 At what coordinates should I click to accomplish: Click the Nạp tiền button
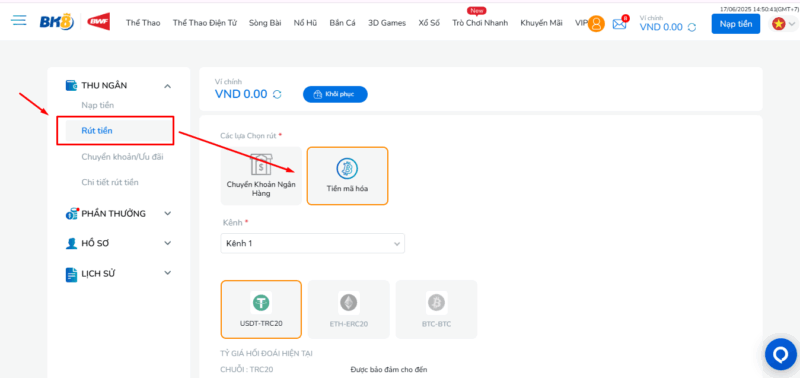(x=736, y=23)
